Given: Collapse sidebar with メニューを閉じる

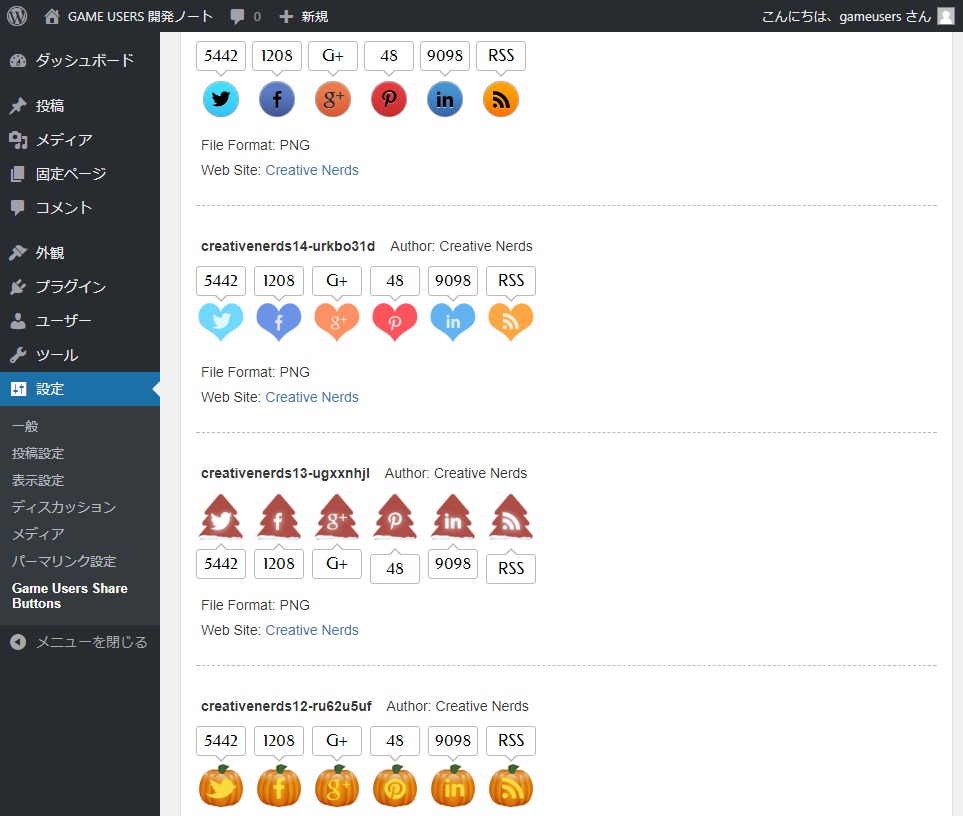Looking at the screenshot, I should click(80, 642).
